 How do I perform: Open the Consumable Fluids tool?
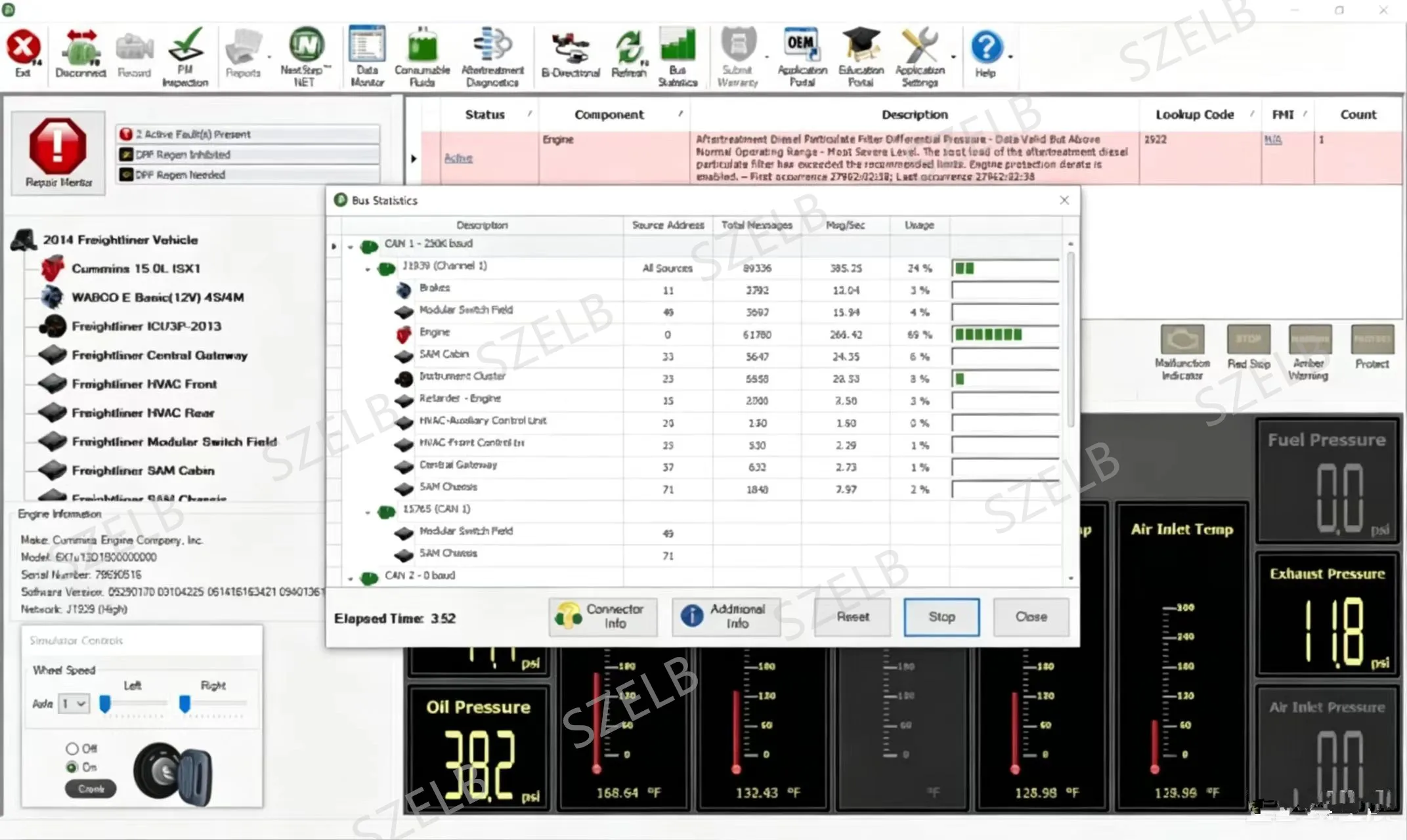coord(422,56)
